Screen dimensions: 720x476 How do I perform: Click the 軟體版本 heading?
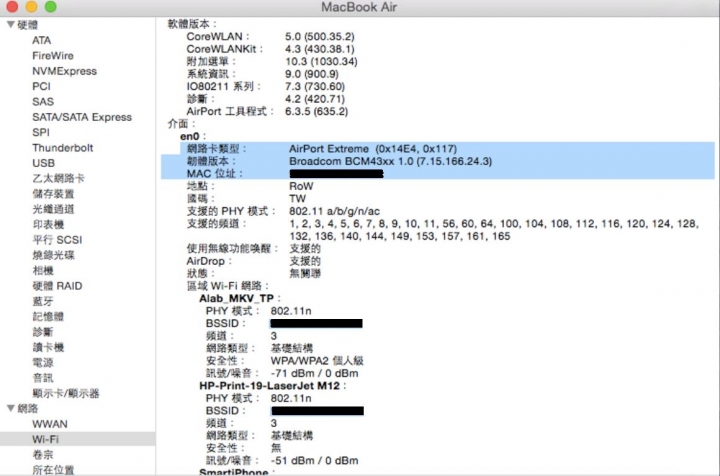click(191, 24)
